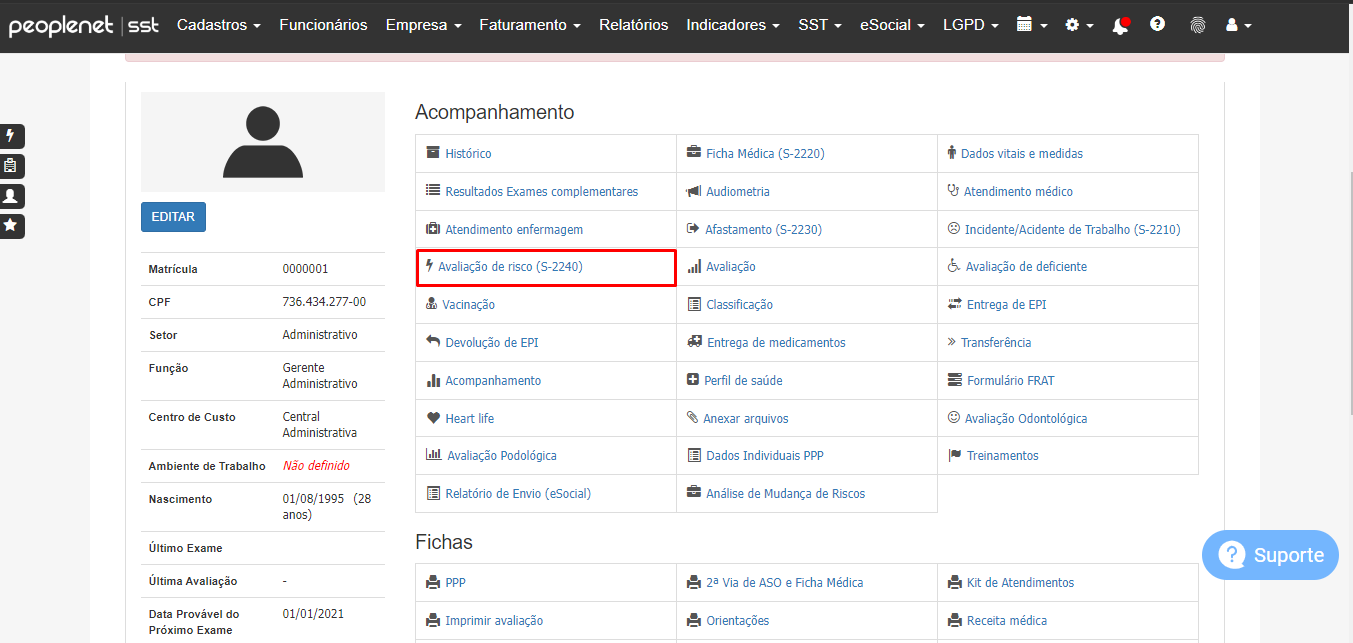Open the settings gear dropdown
Image resolution: width=1353 pixels, height=643 pixels.
pyautogui.click(x=1077, y=25)
